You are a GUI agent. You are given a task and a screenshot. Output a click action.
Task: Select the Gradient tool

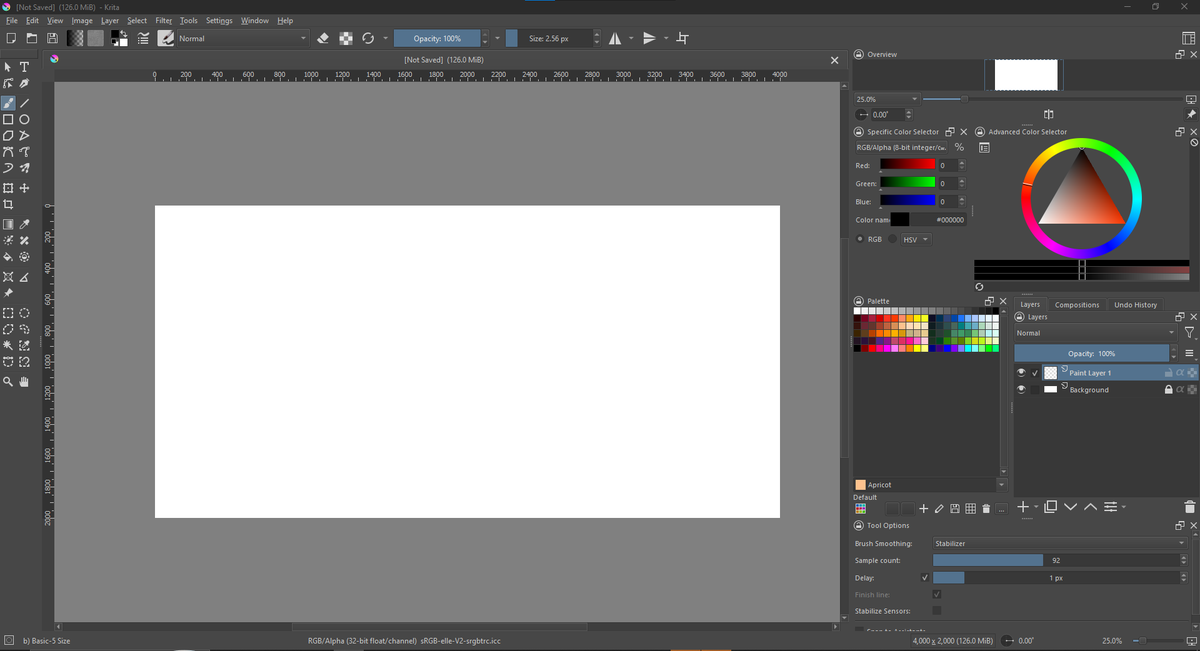(8, 225)
